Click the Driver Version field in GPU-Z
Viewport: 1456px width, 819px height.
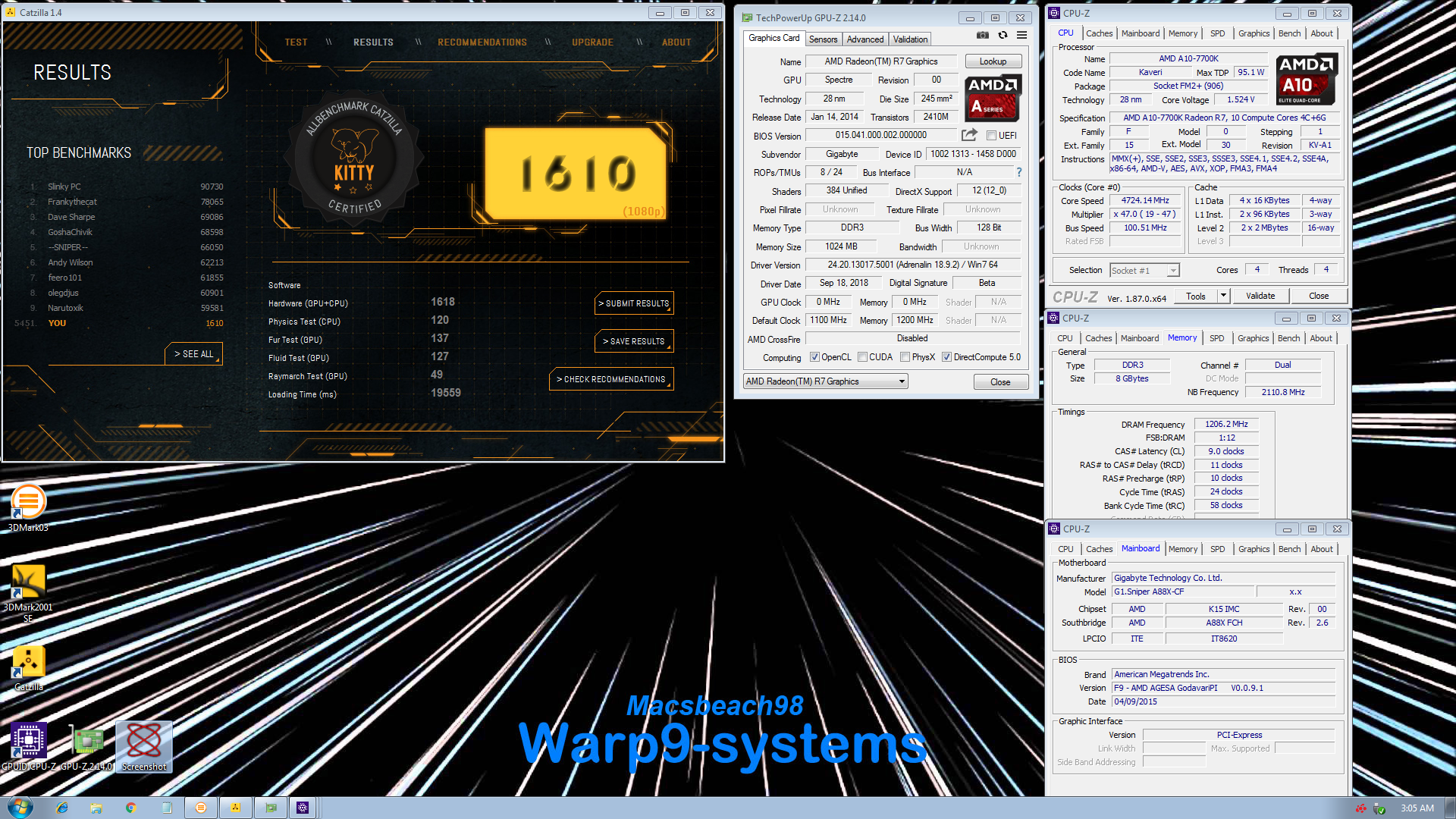pyautogui.click(x=912, y=265)
